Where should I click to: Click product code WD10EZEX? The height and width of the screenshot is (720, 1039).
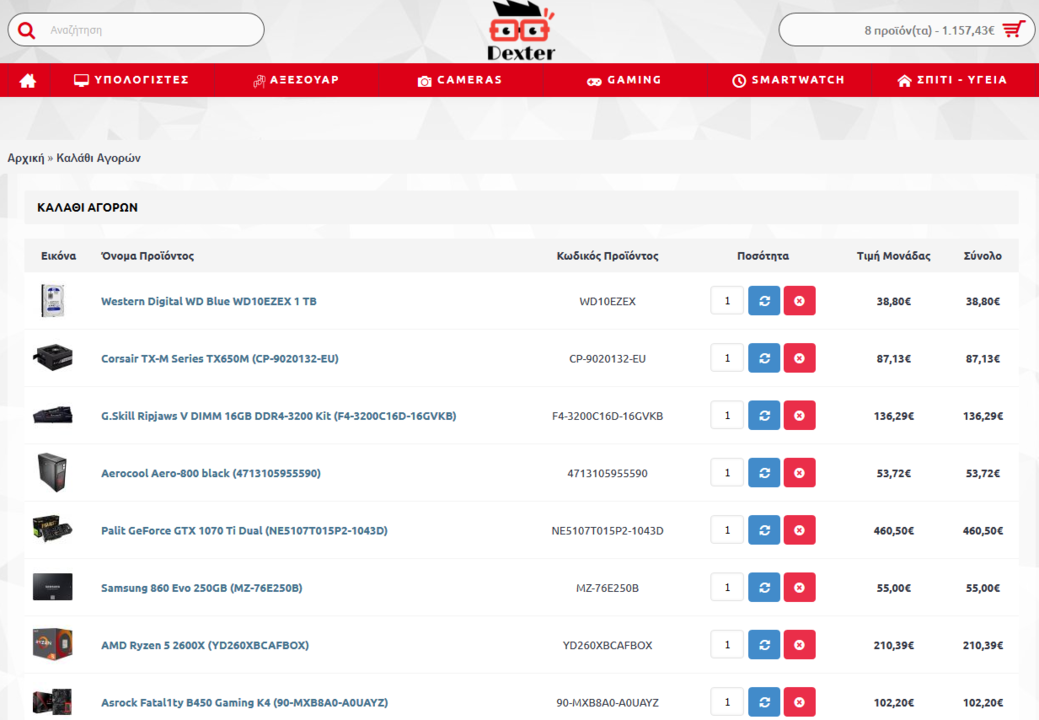click(607, 301)
